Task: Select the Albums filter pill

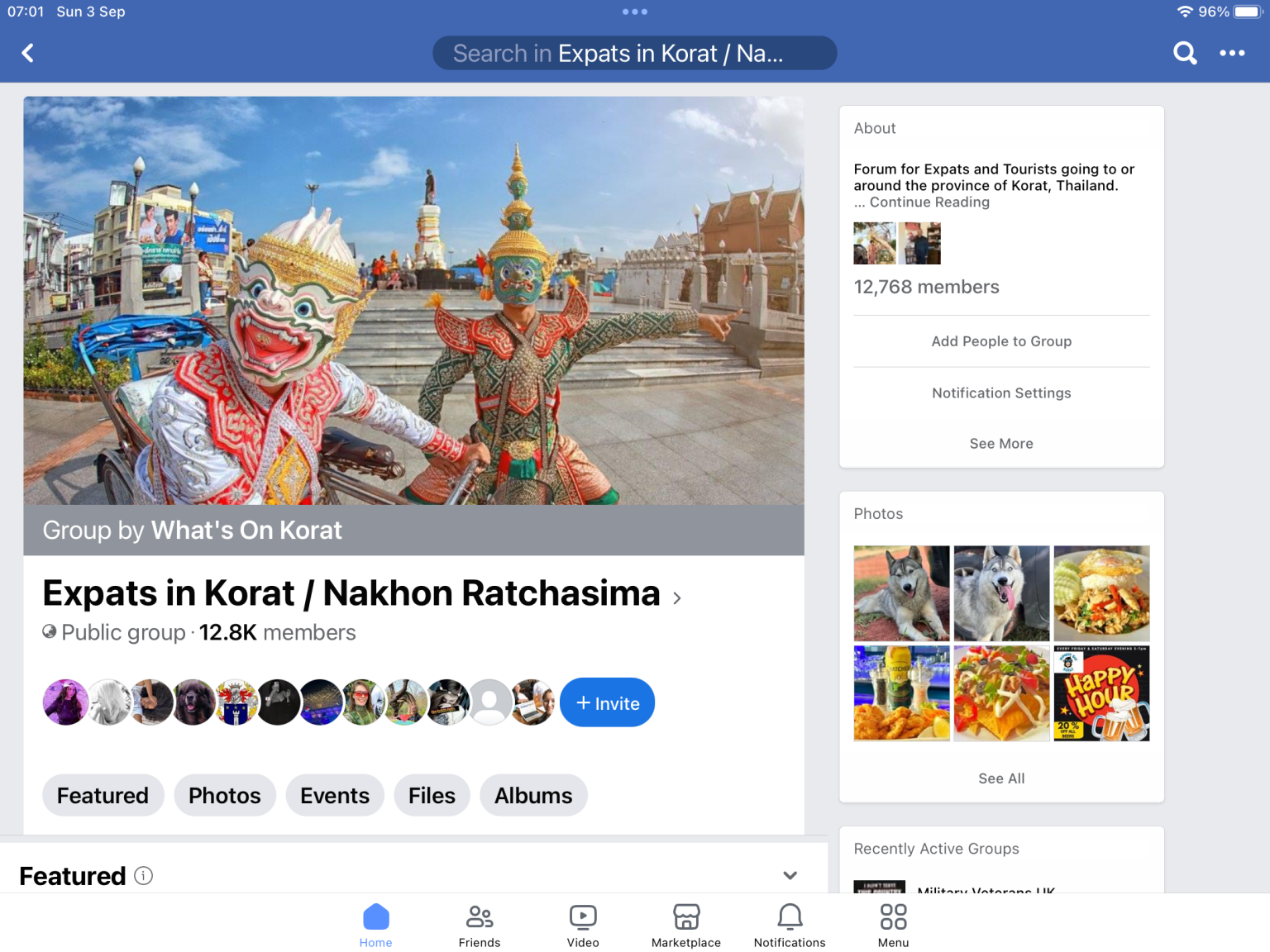Action: pos(533,795)
